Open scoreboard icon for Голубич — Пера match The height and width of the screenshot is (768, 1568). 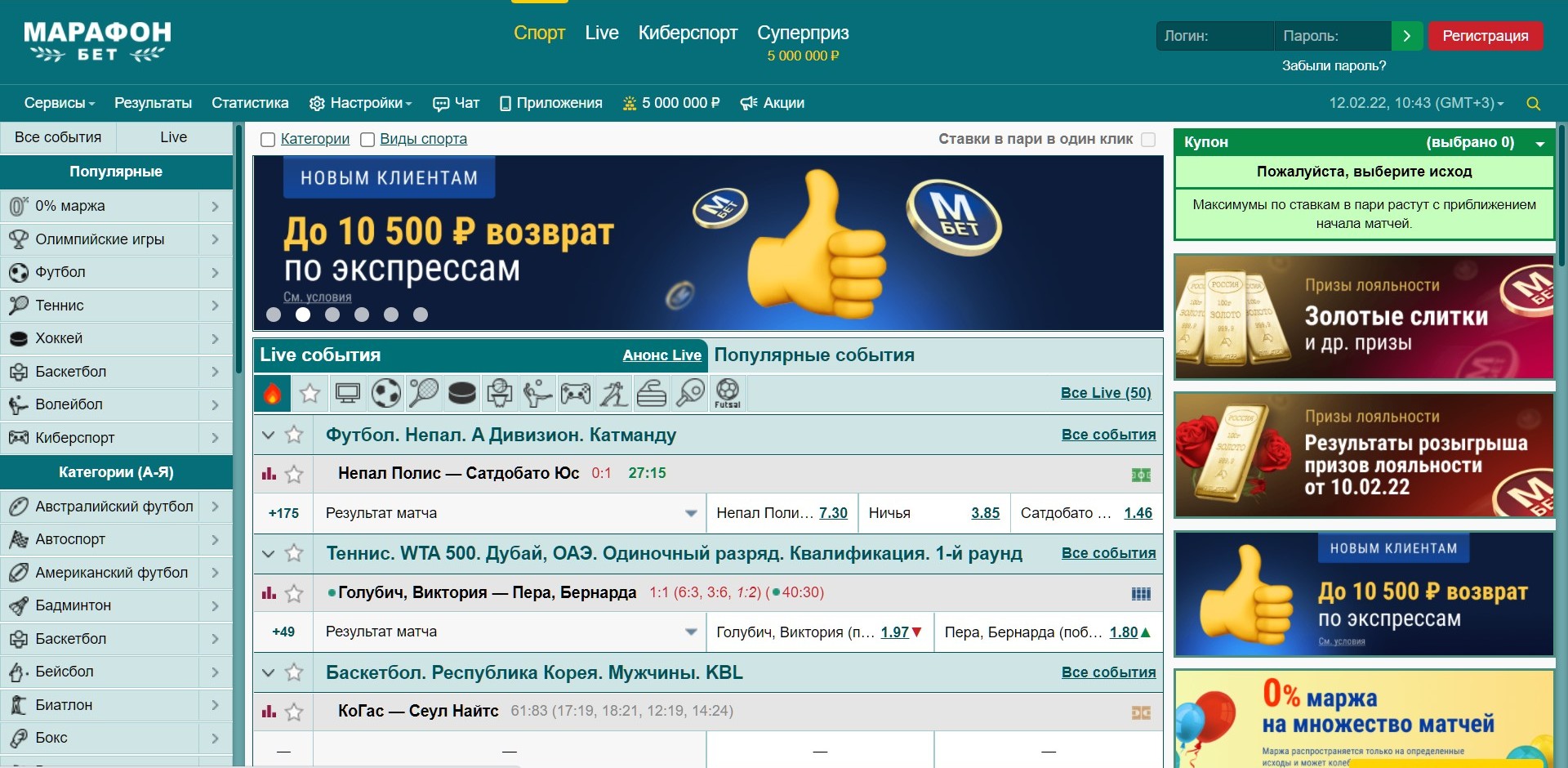coord(1141,594)
